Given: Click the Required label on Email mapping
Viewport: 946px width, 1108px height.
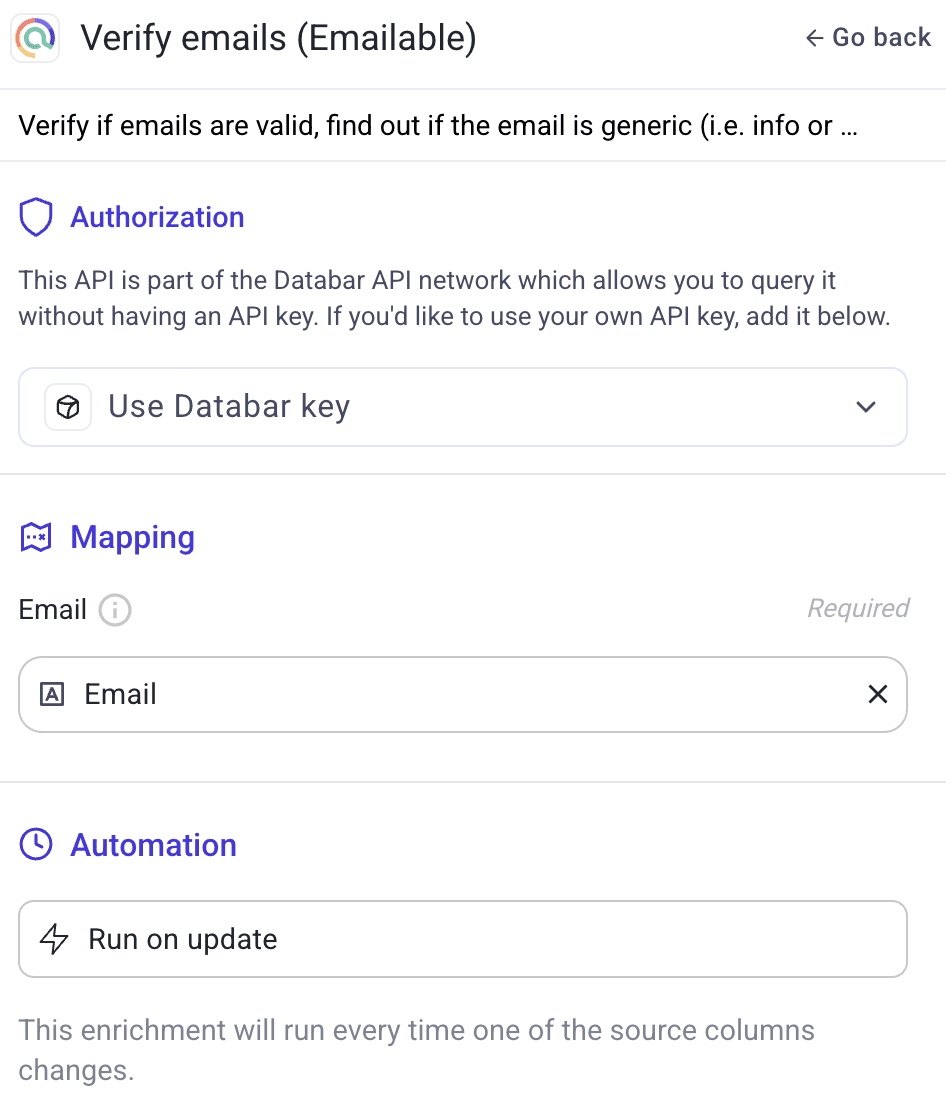Looking at the screenshot, I should pyautogui.click(x=858, y=608).
